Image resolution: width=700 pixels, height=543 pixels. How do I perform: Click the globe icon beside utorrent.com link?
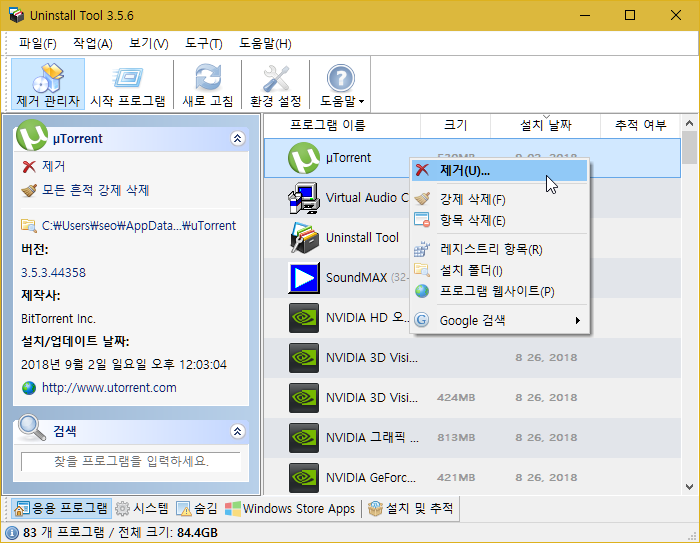pyautogui.click(x=29, y=388)
